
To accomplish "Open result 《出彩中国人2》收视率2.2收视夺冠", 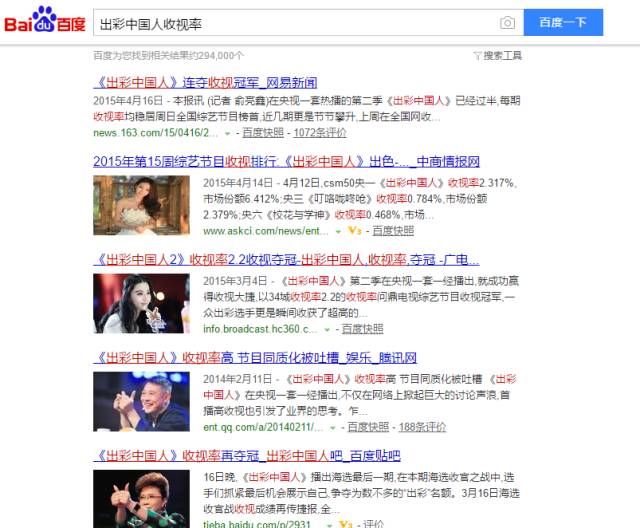I will pyautogui.click(x=286, y=260).
